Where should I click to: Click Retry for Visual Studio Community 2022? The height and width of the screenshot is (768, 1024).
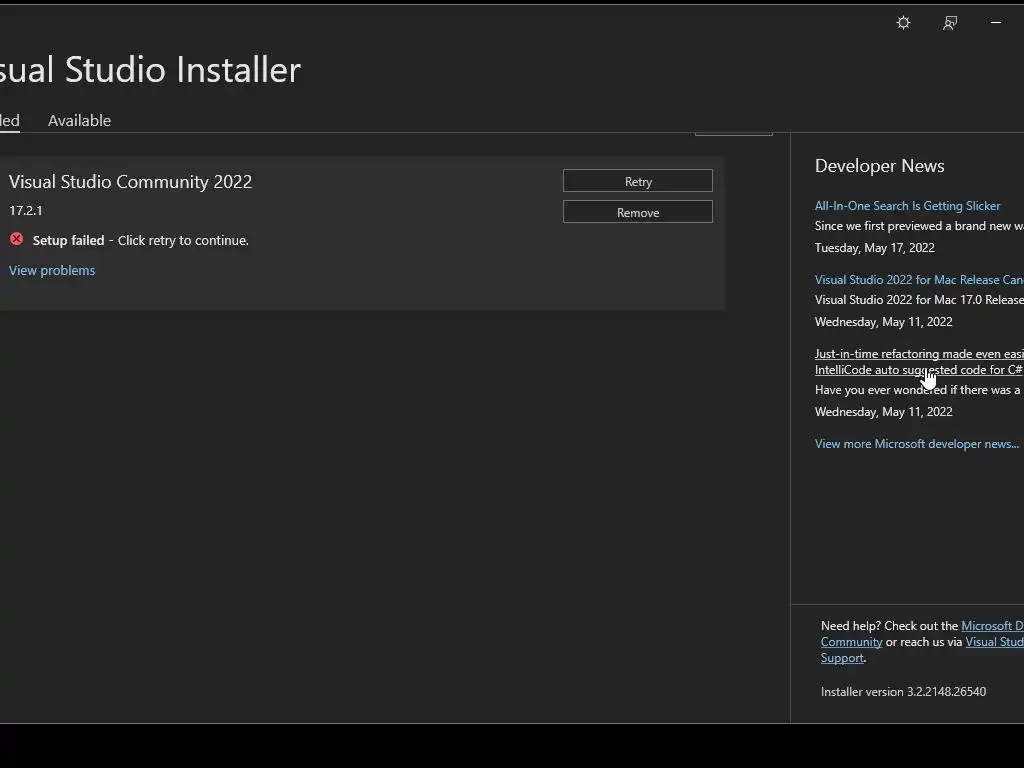pos(638,182)
